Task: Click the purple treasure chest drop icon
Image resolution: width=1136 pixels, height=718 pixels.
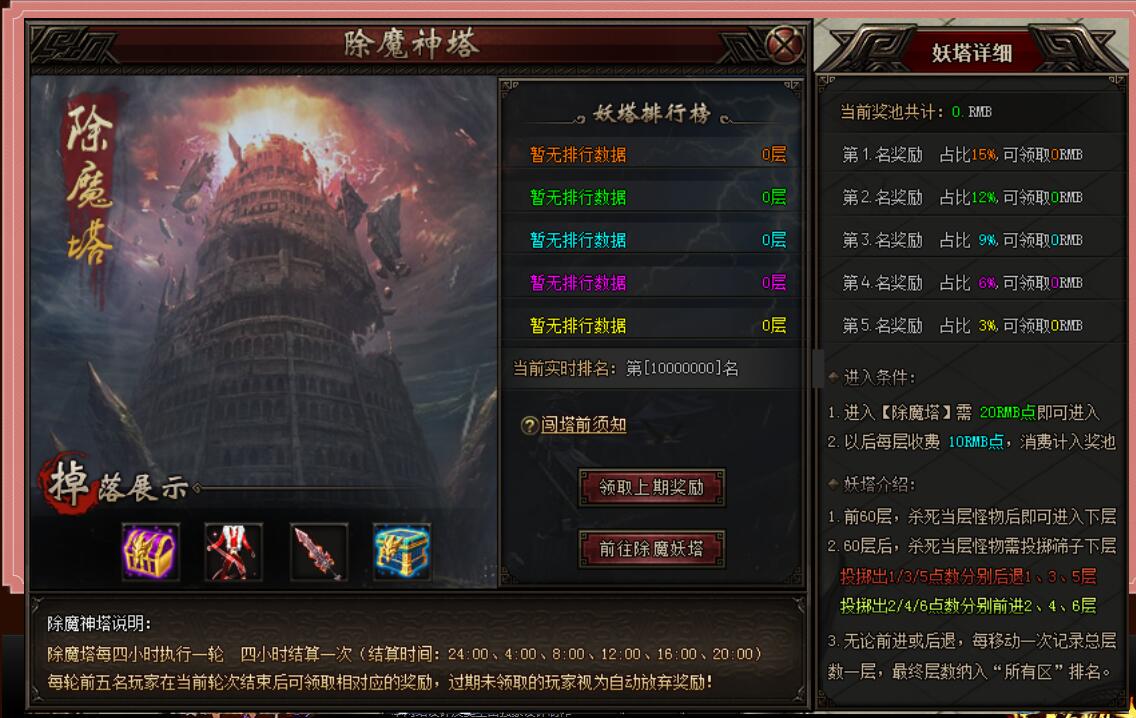Action: [x=150, y=552]
